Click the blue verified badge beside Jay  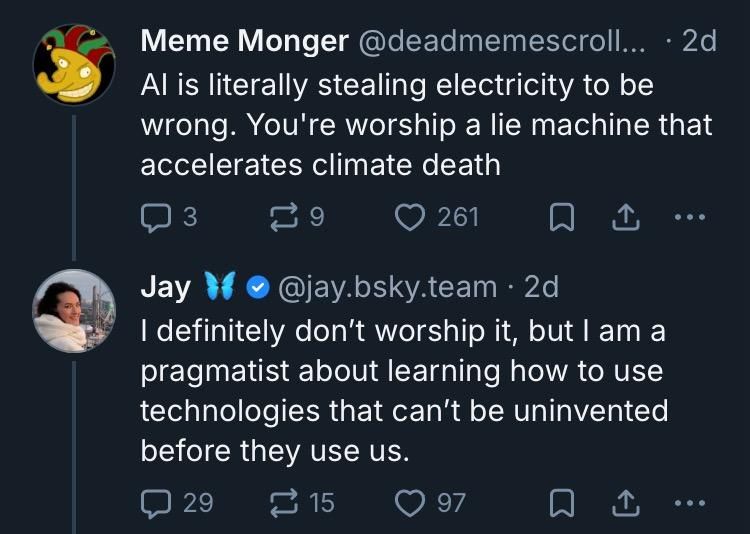point(256,288)
